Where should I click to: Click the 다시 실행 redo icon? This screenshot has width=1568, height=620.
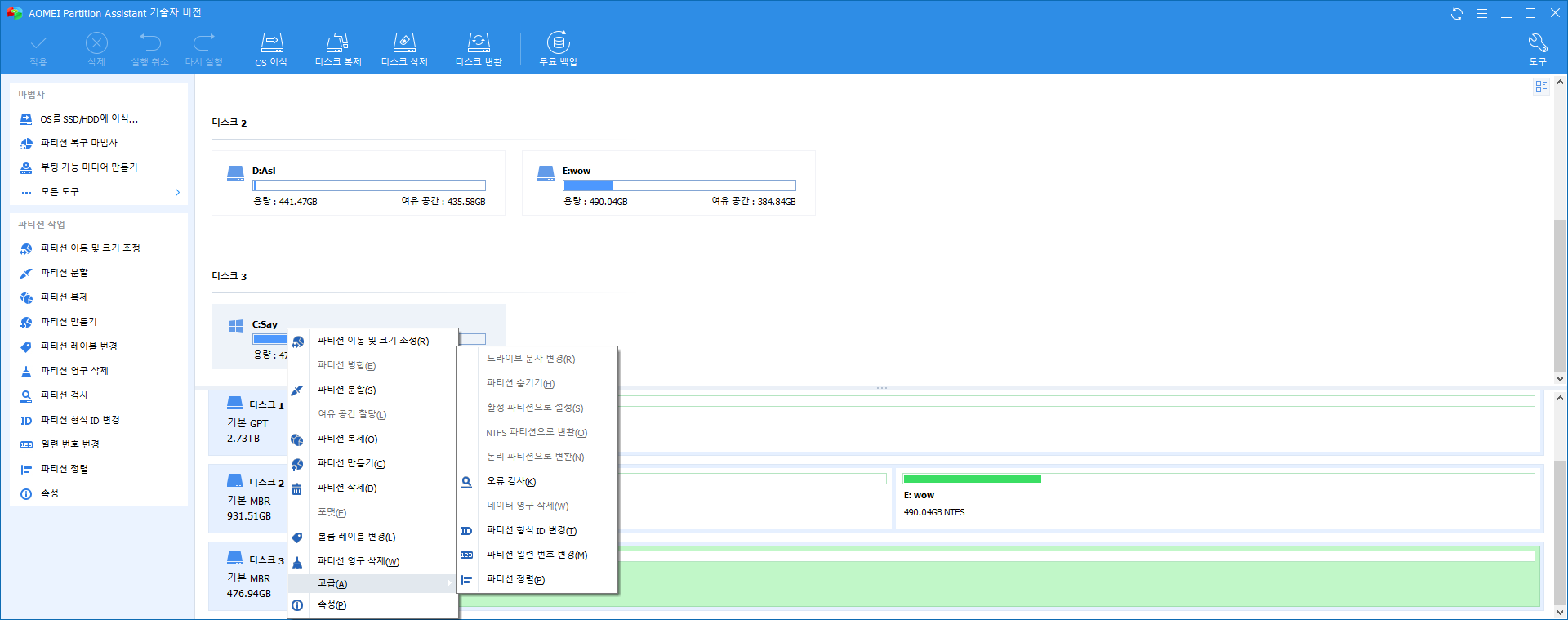tap(203, 49)
